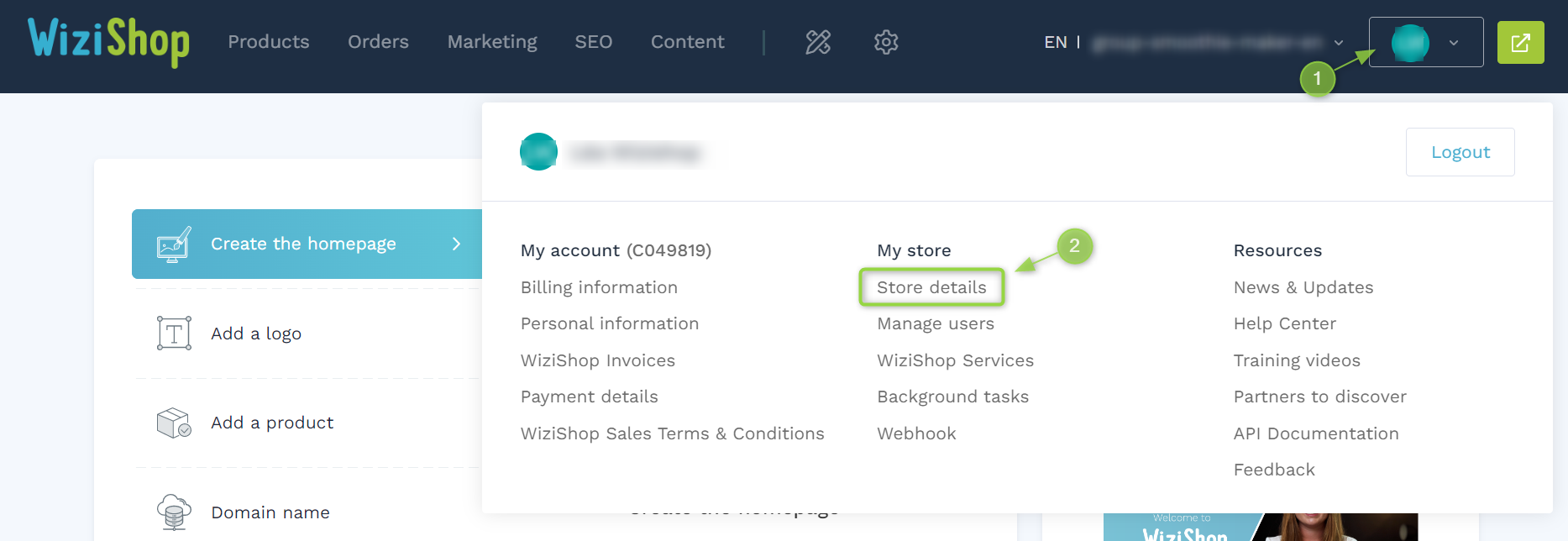Open the settings gear icon
Viewport: 1568px width, 541px height.
coord(886,42)
